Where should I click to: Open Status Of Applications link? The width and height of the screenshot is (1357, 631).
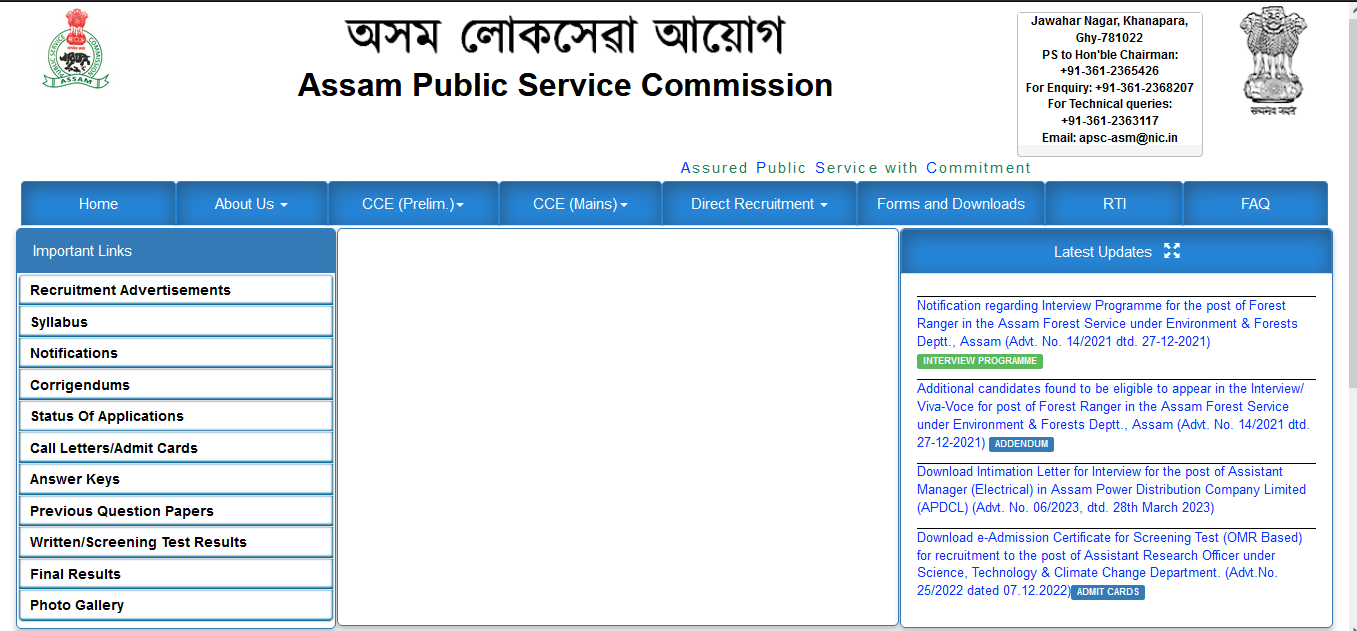[176, 416]
